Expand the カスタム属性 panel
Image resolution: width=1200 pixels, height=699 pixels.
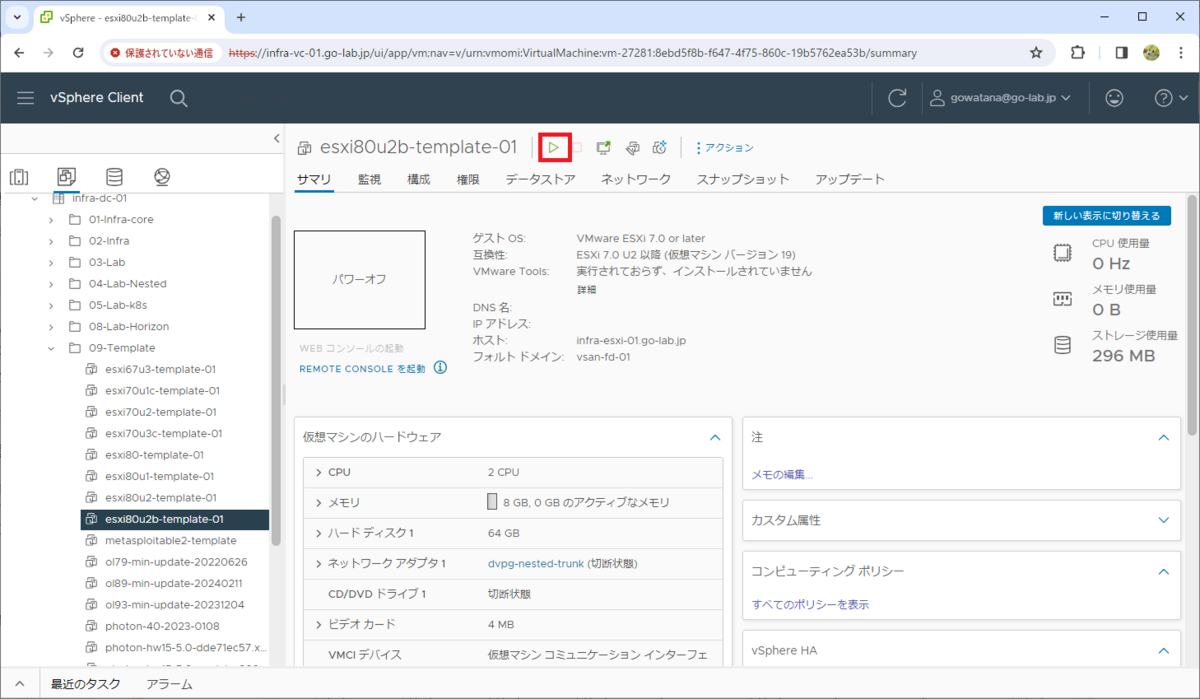pyautogui.click(x=1163, y=520)
